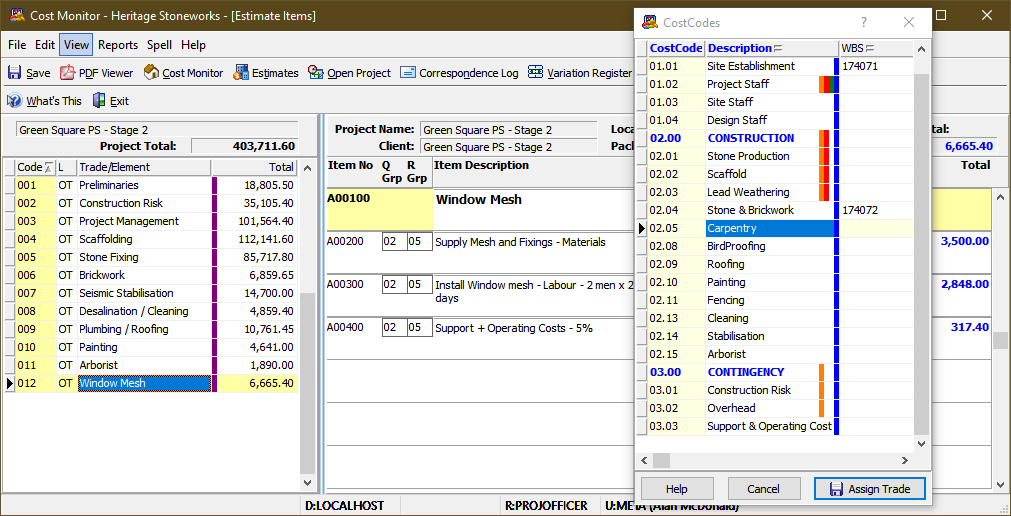1011x516 pixels.
Task: Click the row selector beside 012 Window Mesh
Action: click(10, 383)
